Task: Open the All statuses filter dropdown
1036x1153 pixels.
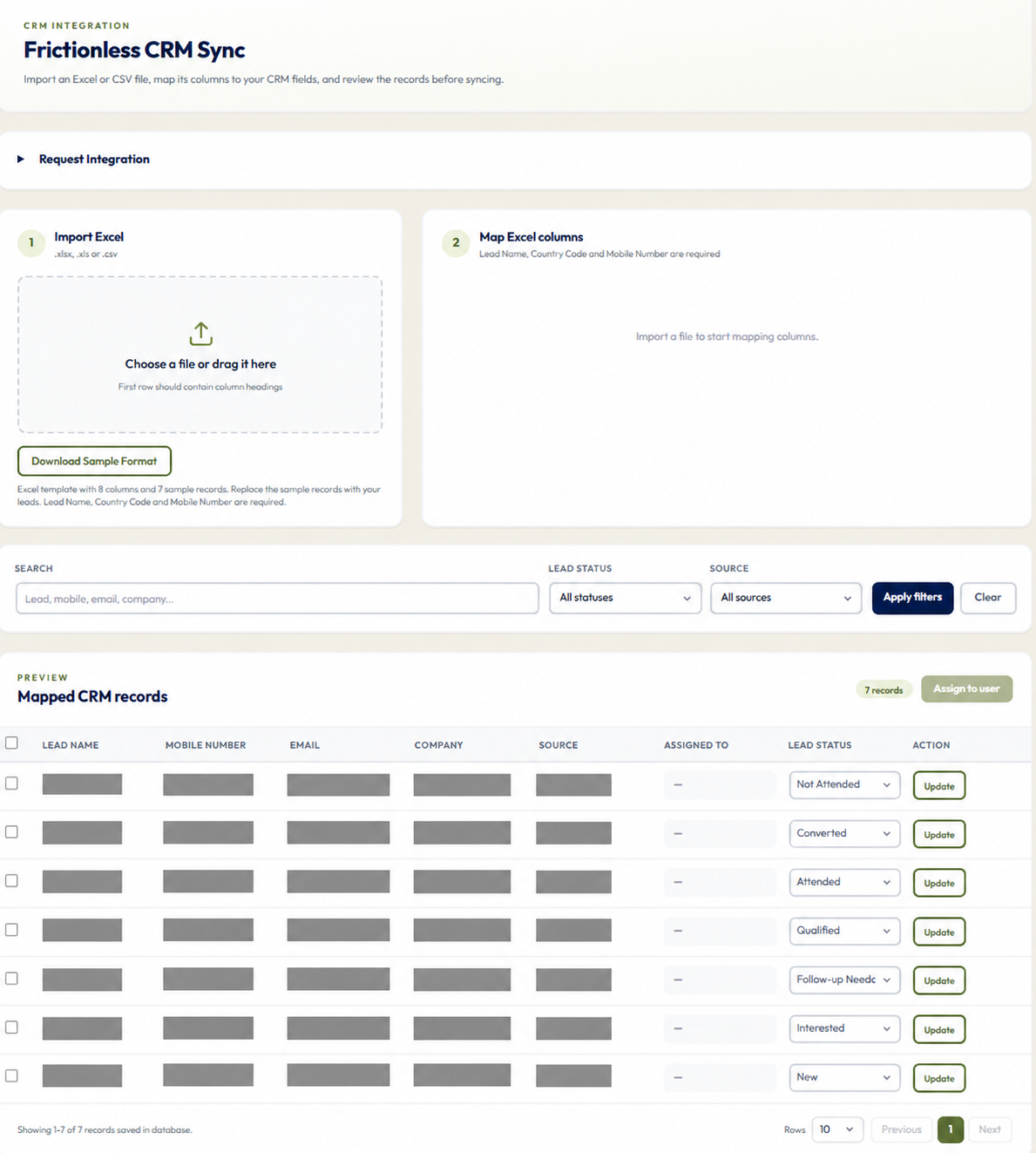Action: point(625,598)
